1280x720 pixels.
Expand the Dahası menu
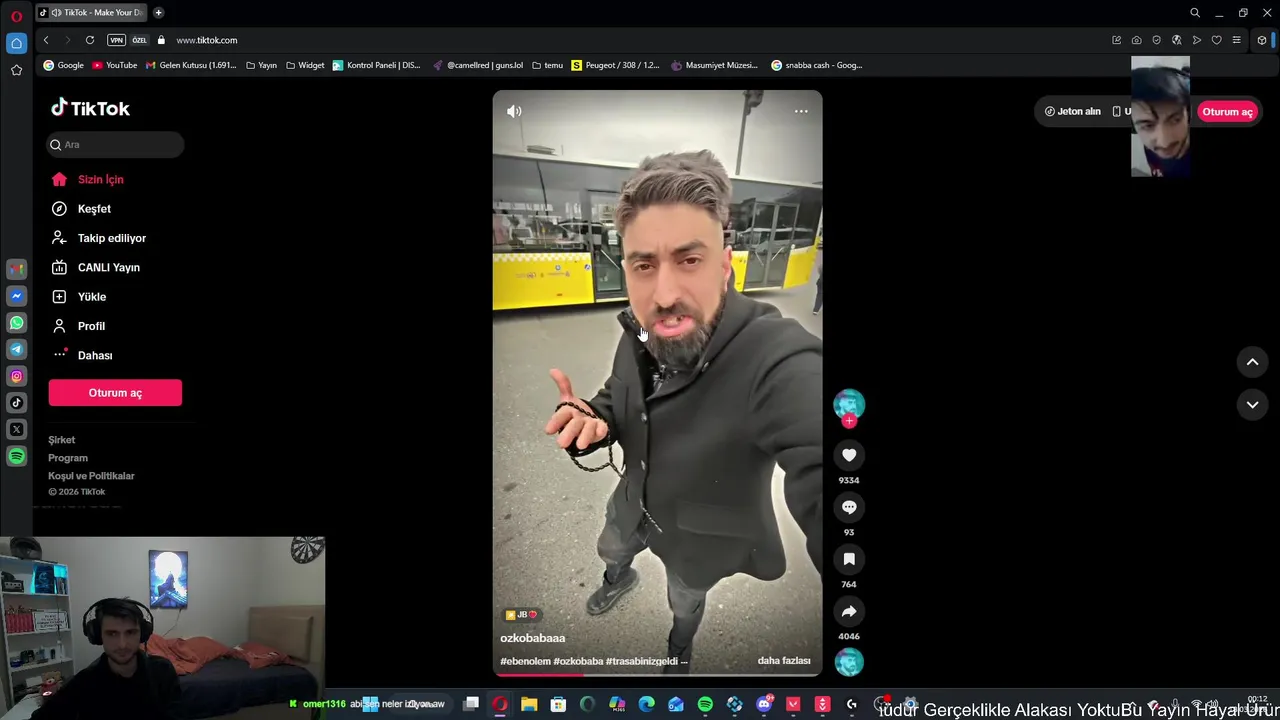pyautogui.click(x=82, y=355)
